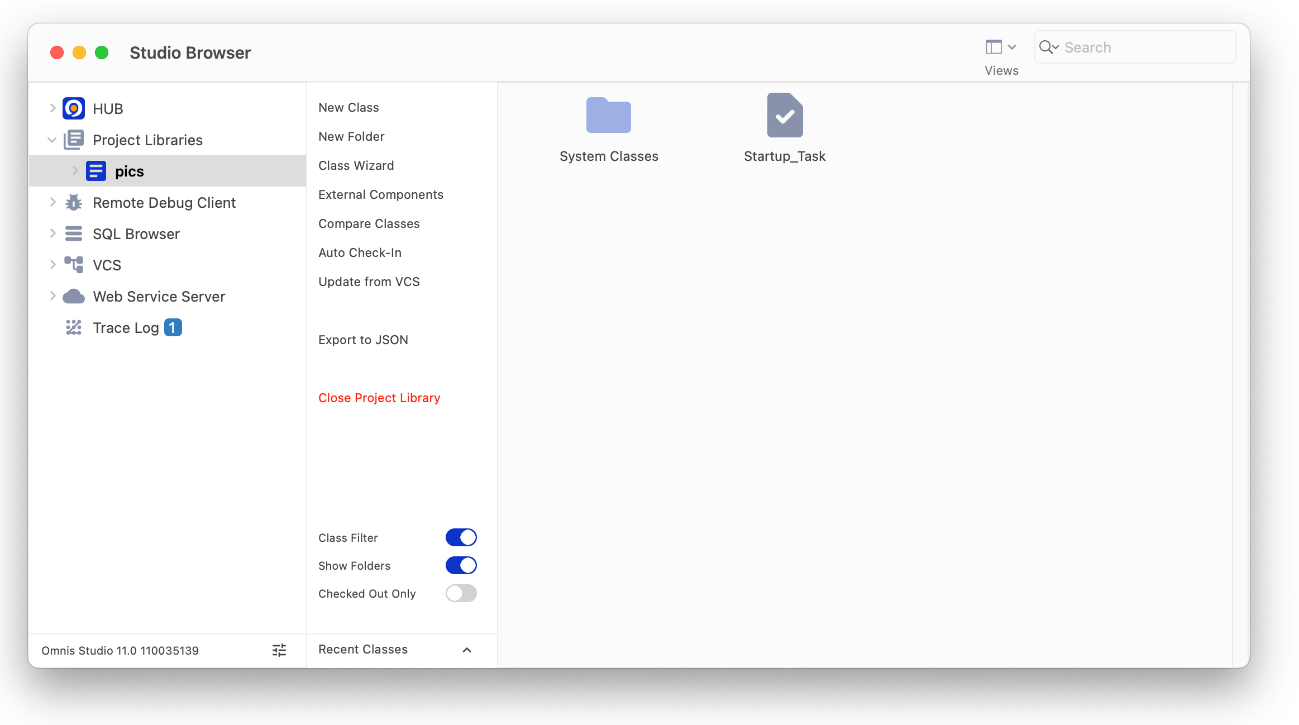Open the Class Wizard

(356, 165)
